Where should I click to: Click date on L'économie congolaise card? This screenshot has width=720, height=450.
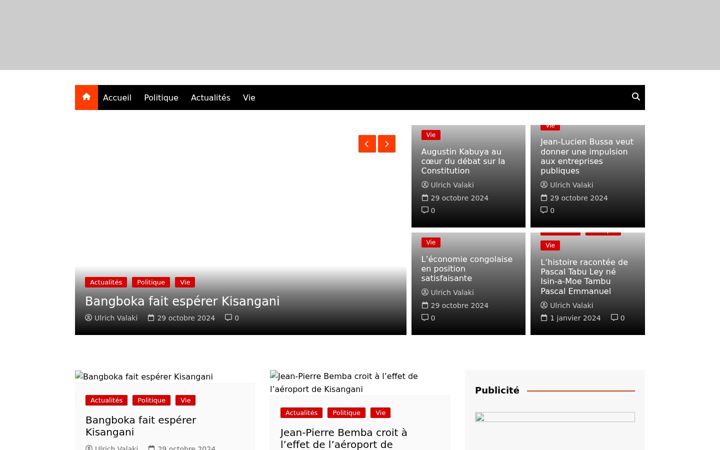[x=455, y=305]
